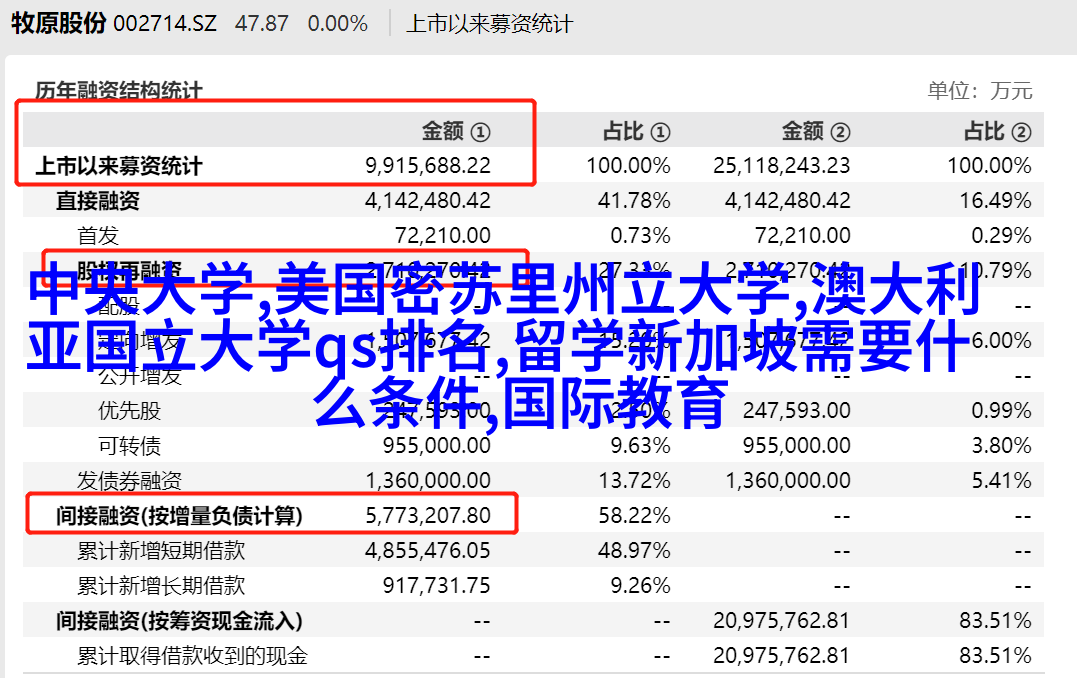
Task: Select the 累计新增长期借款 row label
Action: click(161, 586)
